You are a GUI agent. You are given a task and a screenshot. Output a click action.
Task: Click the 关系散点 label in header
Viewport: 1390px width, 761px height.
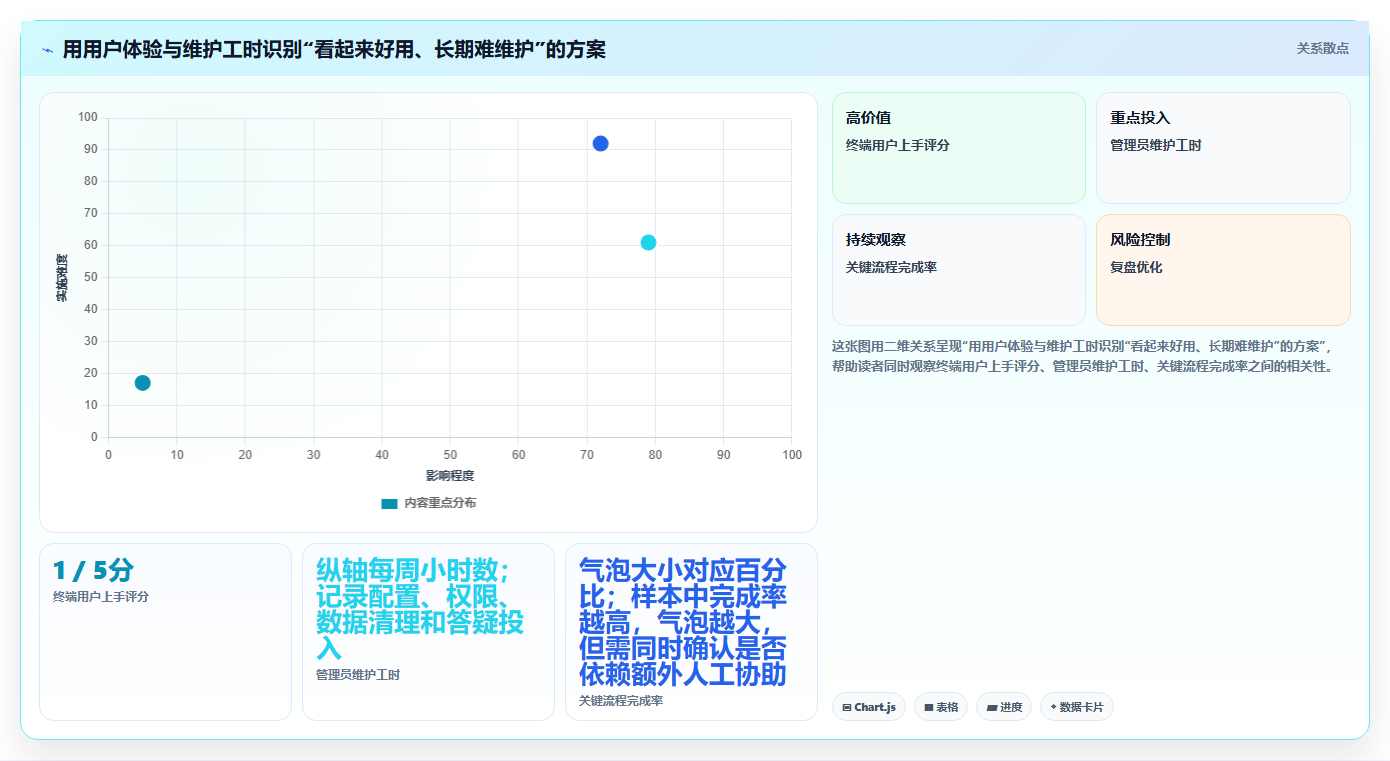[x=1322, y=48]
